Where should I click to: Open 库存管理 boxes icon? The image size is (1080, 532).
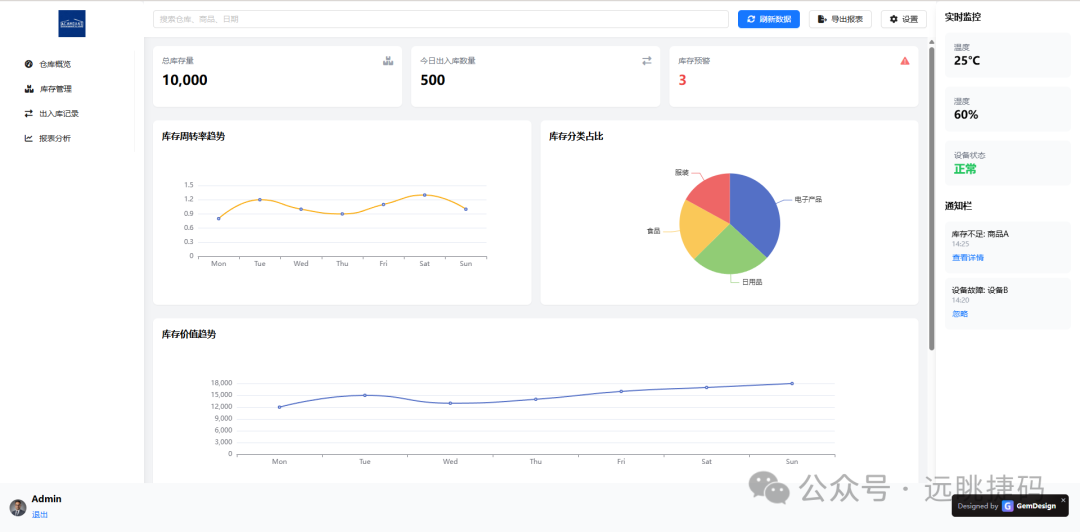[29, 89]
